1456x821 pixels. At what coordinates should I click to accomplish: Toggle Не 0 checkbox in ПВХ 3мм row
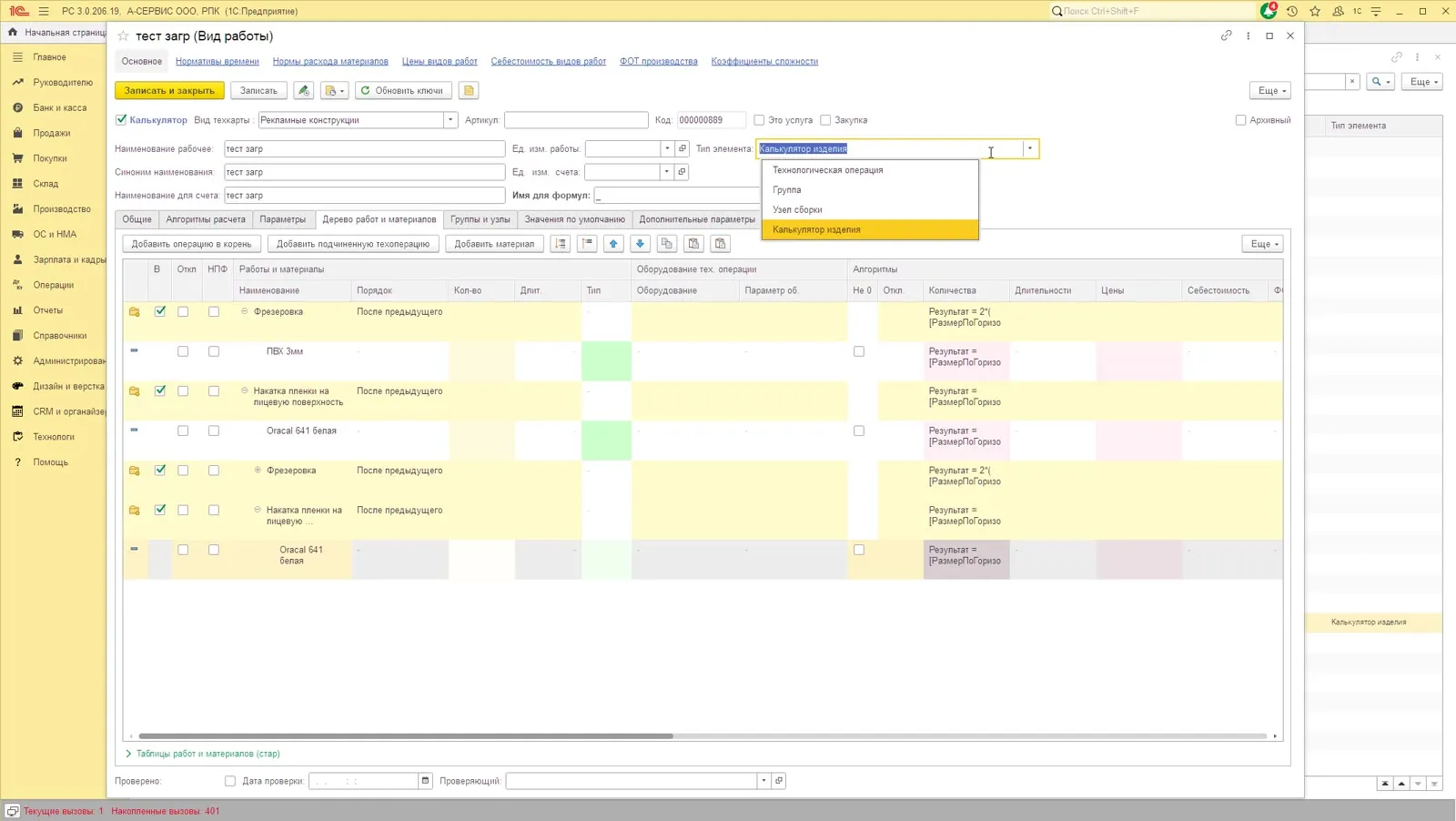point(859,351)
